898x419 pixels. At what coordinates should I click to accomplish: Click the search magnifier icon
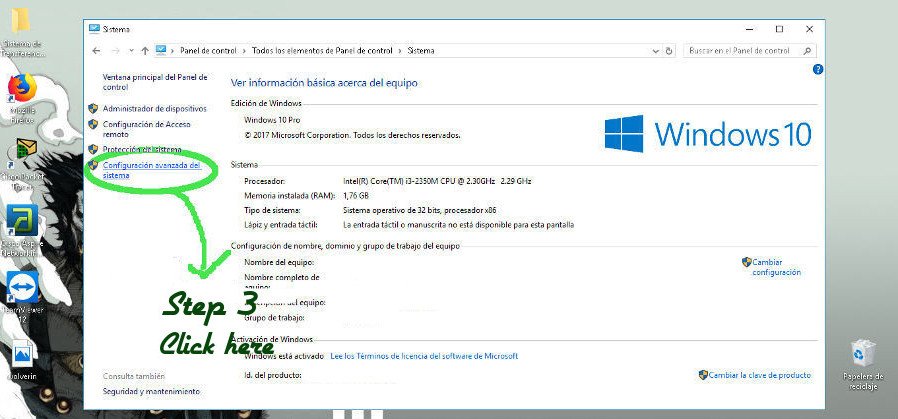pos(807,50)
